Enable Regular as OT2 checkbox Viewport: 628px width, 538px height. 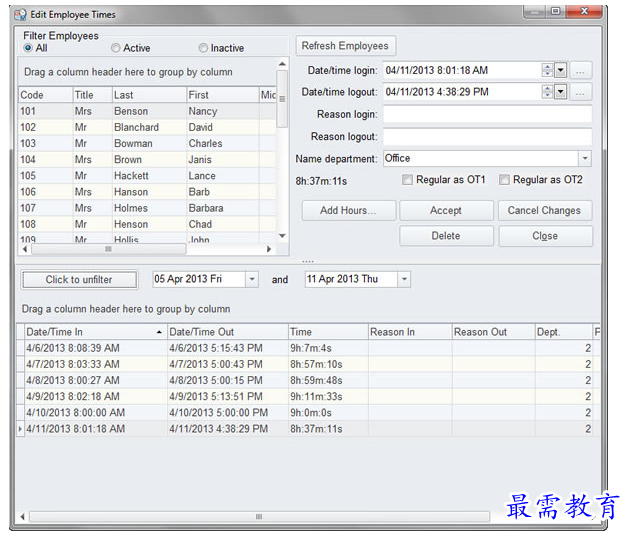[x=505, y=180]
